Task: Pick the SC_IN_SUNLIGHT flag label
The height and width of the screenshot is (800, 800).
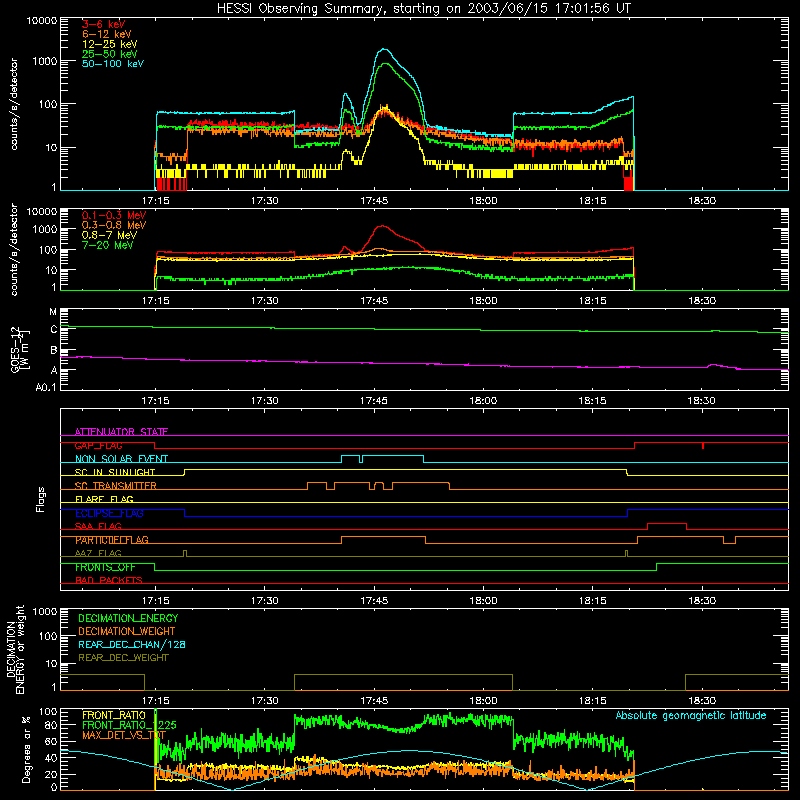Action: pos(115,472)
